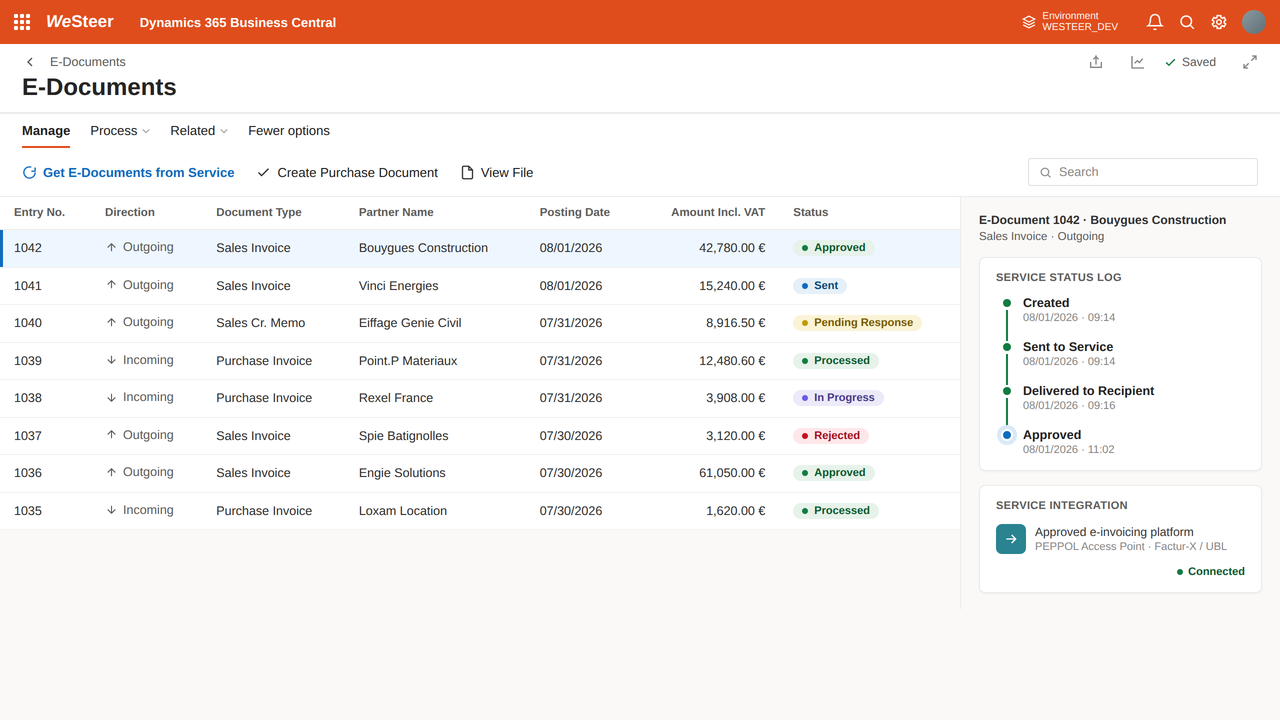1280x720 pixels.
Task: Open the analytics chart icon
Action: (x=1137, y=62)
